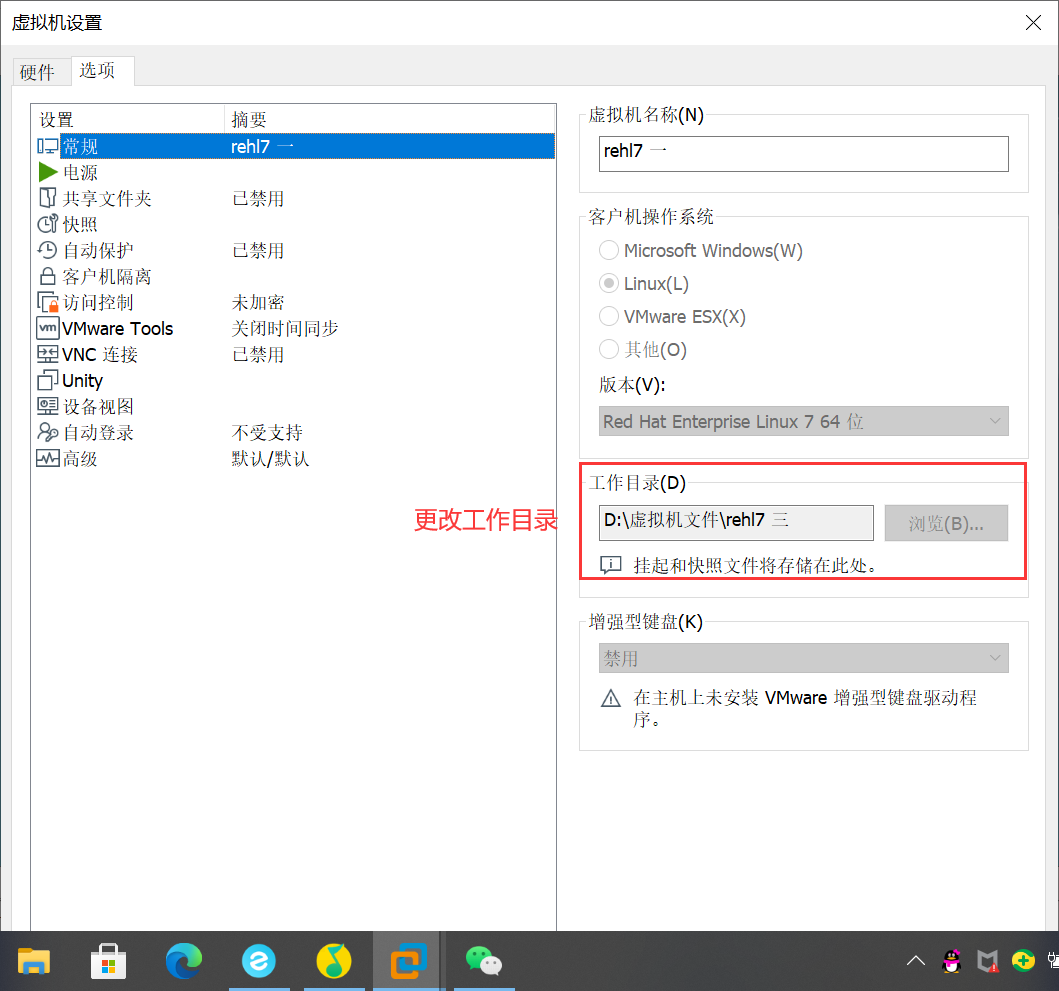The width and height of the screenshot is (1059, 991).
Task: Click the green plus tray icon
Action: click(x=1023, y=960)
